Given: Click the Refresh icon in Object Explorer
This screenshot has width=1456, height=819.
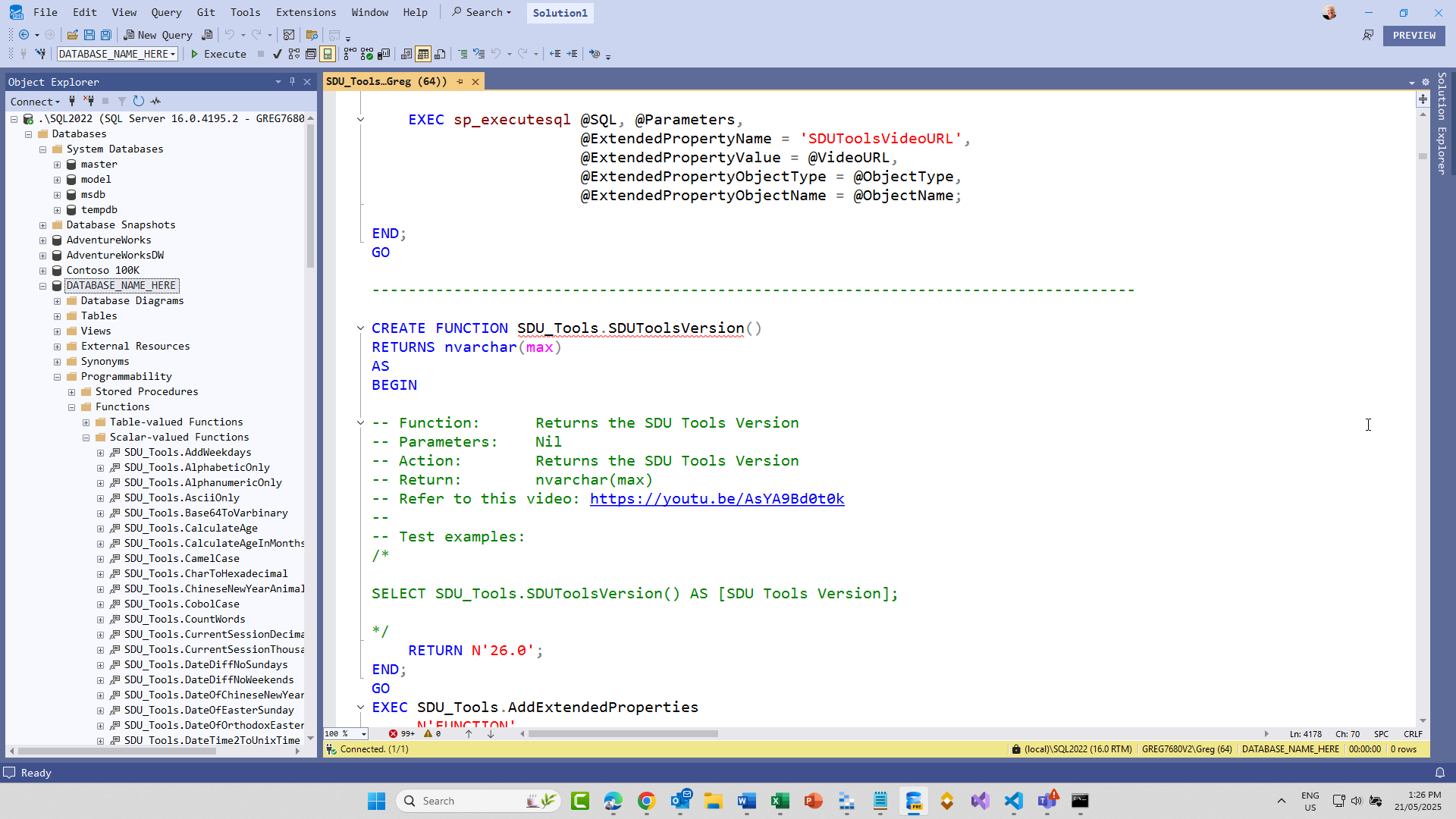Looking at the screenshot, I should point(139,101).
